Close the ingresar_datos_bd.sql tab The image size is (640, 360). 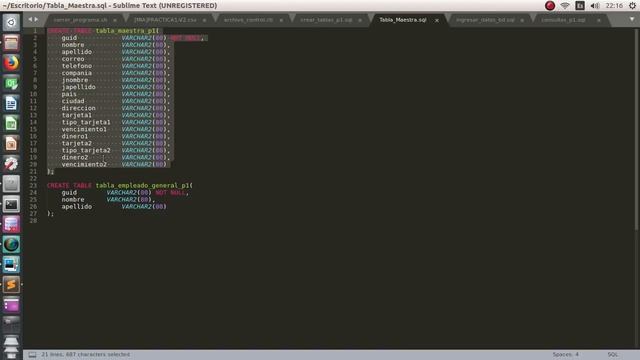tap(522, 20)
